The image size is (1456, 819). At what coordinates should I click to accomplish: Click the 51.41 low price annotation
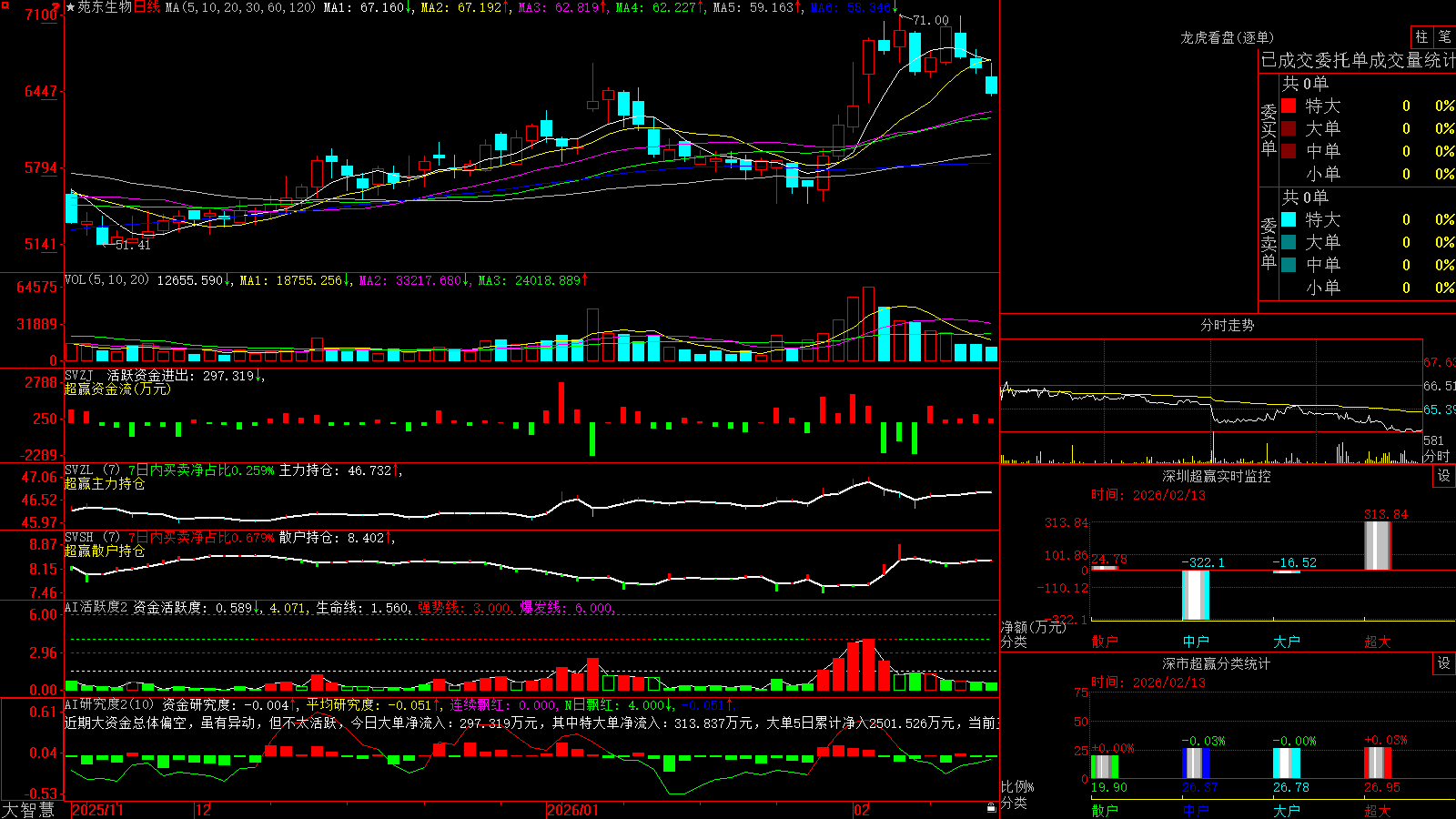(133, 245)
